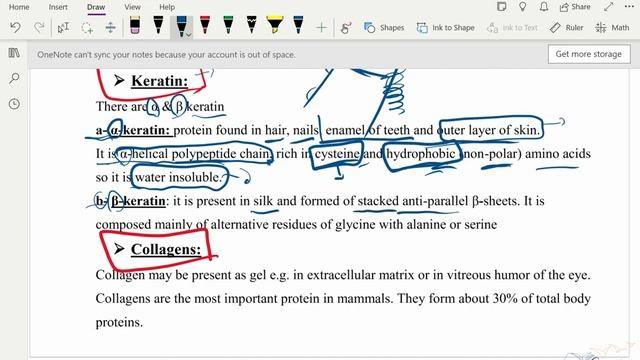
Task: Click the Collagens: heading
Action: pyautogui.click(x=166, y=249)
